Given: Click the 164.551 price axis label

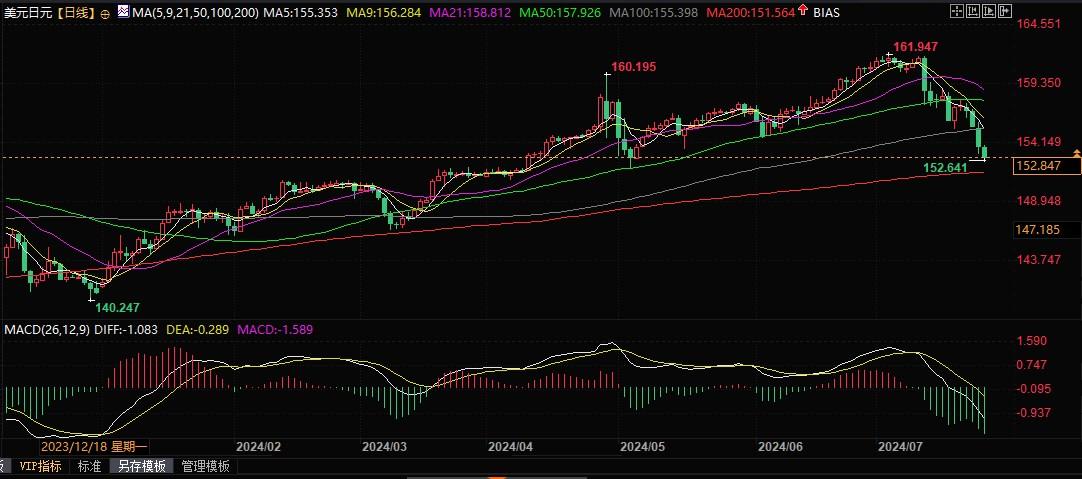Looking at the screenshot, I should coord(1039,24).
